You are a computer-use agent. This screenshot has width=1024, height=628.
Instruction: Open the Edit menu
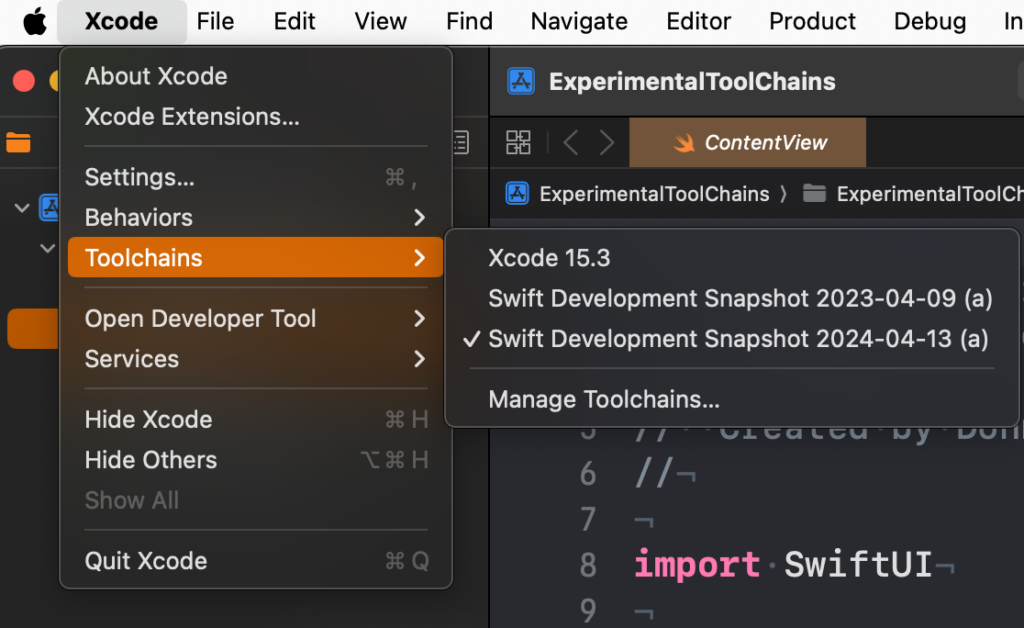click(294, 22)
